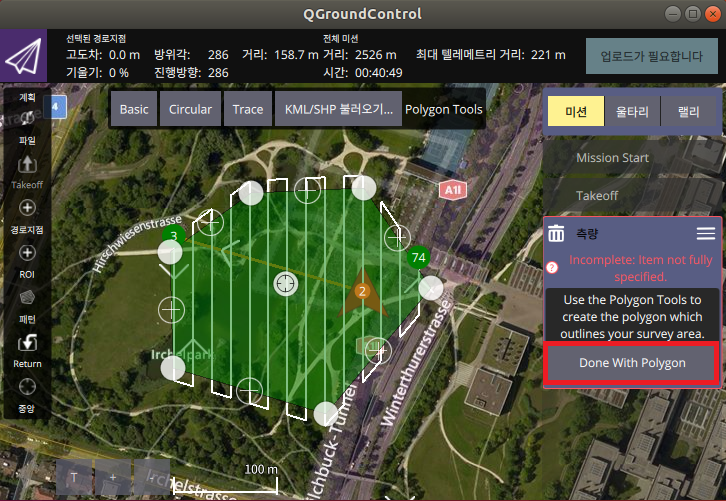726x501 pixels.
Task: Select the Return tool in the left toolbar
Action: pyautogui.click(x=27, y=351)
